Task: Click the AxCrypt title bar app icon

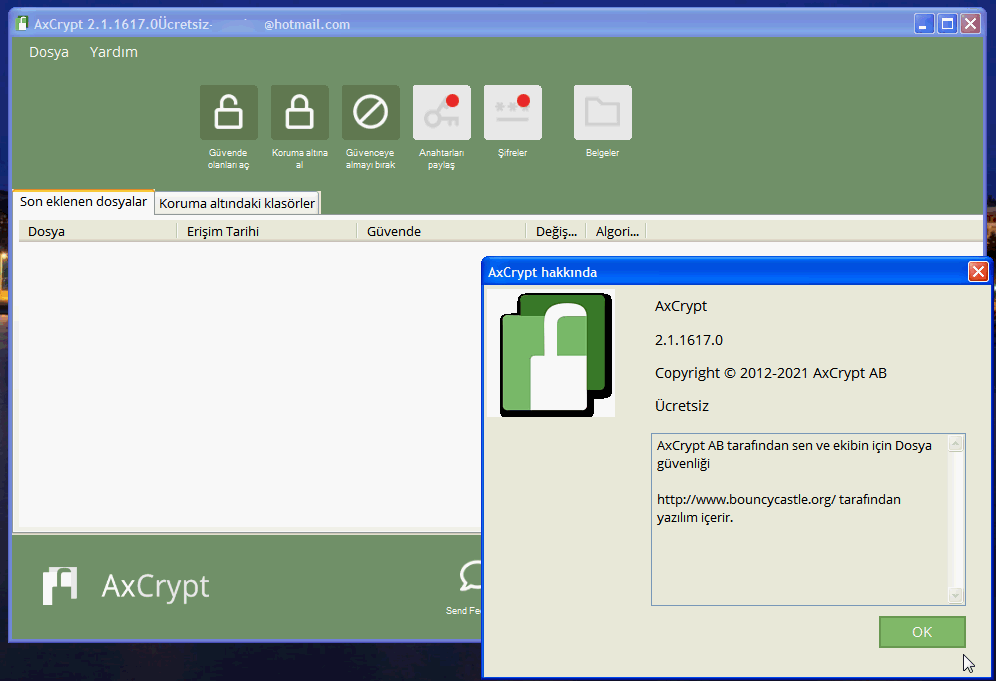Action: (22, 24)
